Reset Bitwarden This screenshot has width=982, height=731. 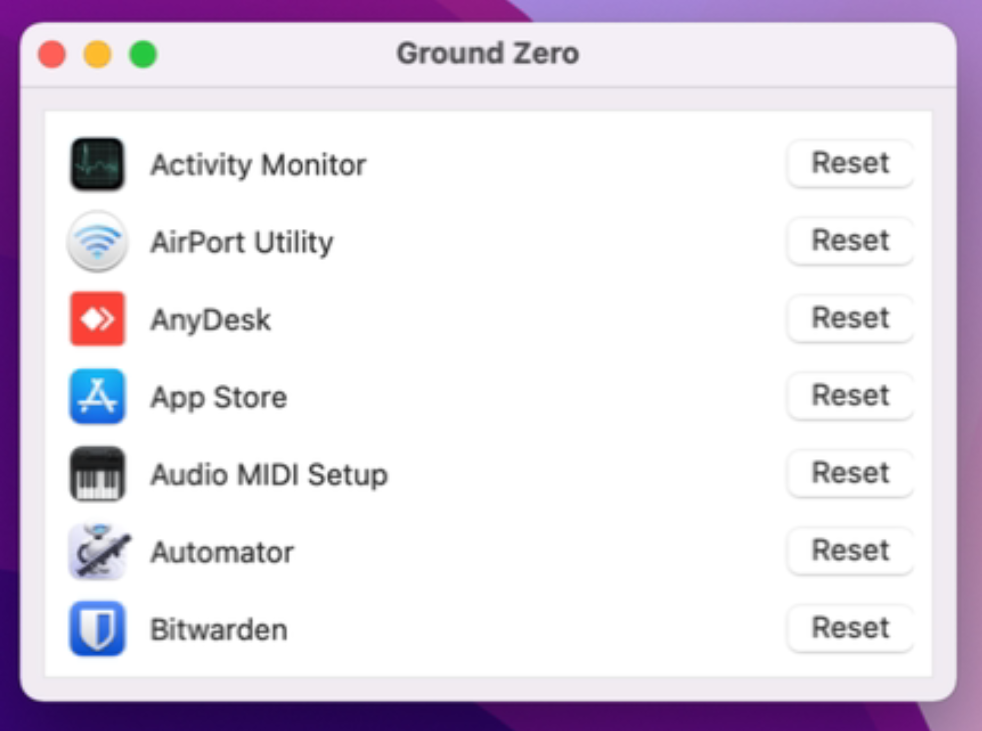(850, 628)
